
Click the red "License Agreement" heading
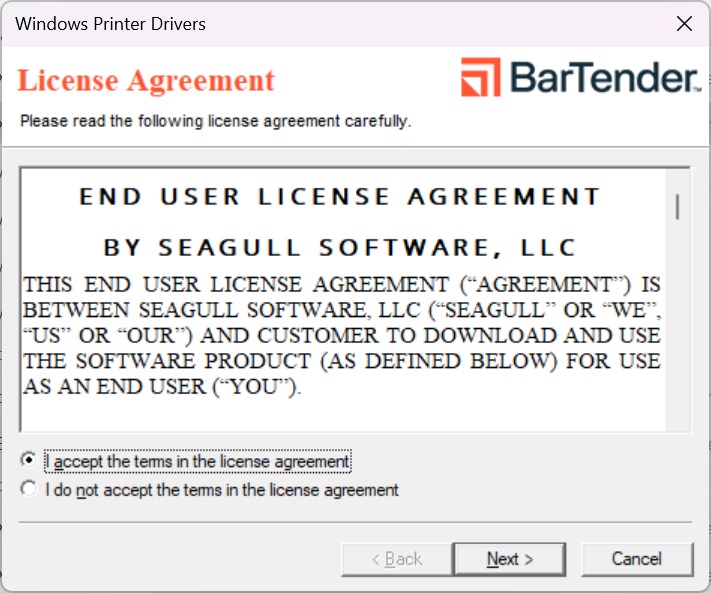coord(146,80)
